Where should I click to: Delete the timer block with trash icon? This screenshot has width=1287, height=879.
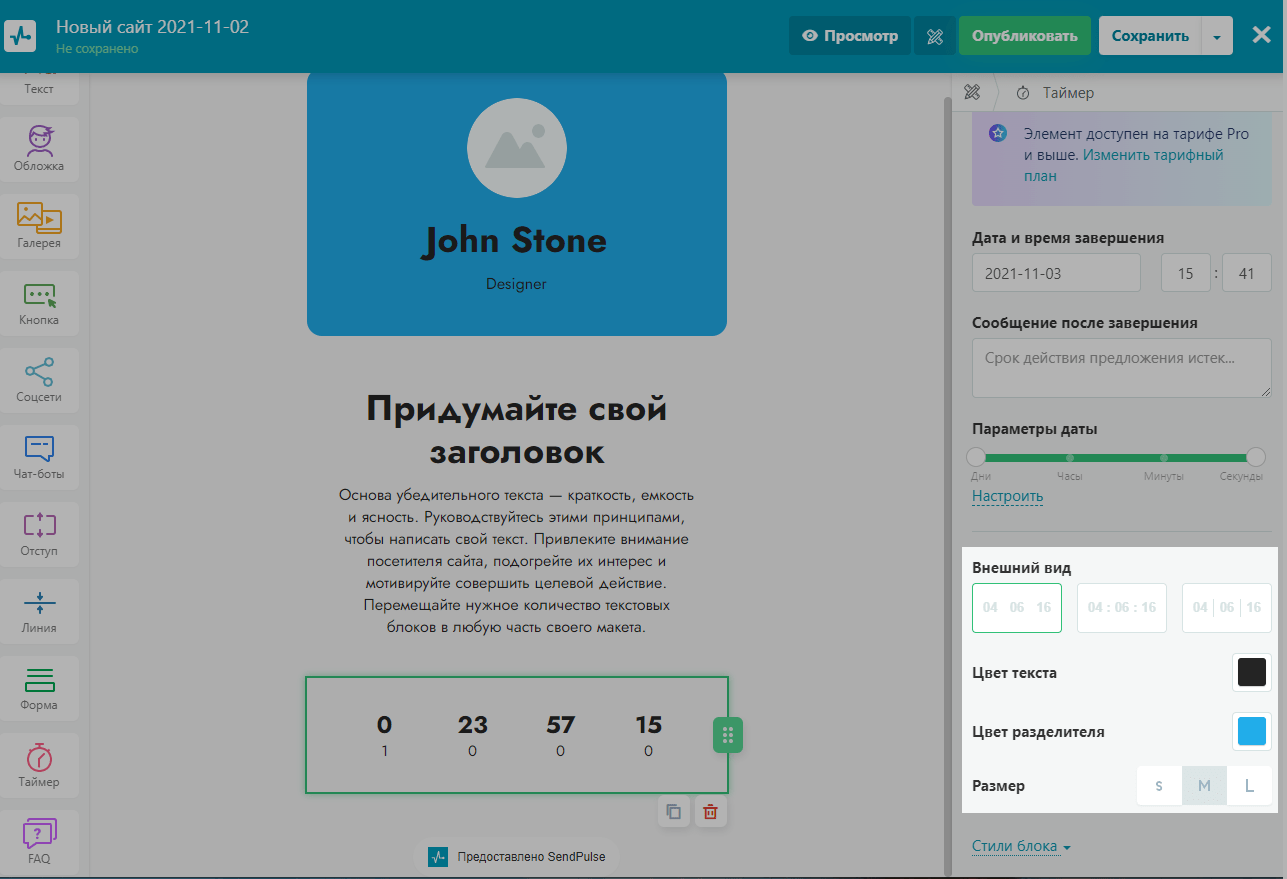(x=710, y=812)
